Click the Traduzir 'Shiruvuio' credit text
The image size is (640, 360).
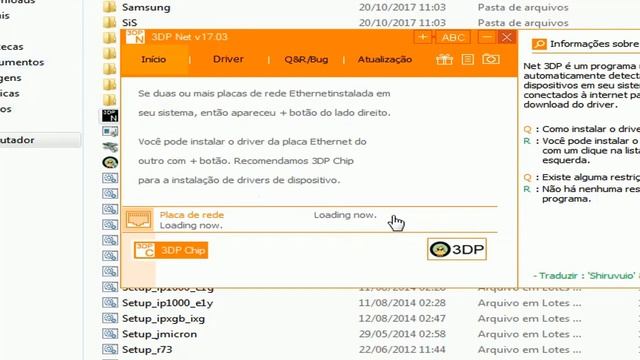(586, 276)
